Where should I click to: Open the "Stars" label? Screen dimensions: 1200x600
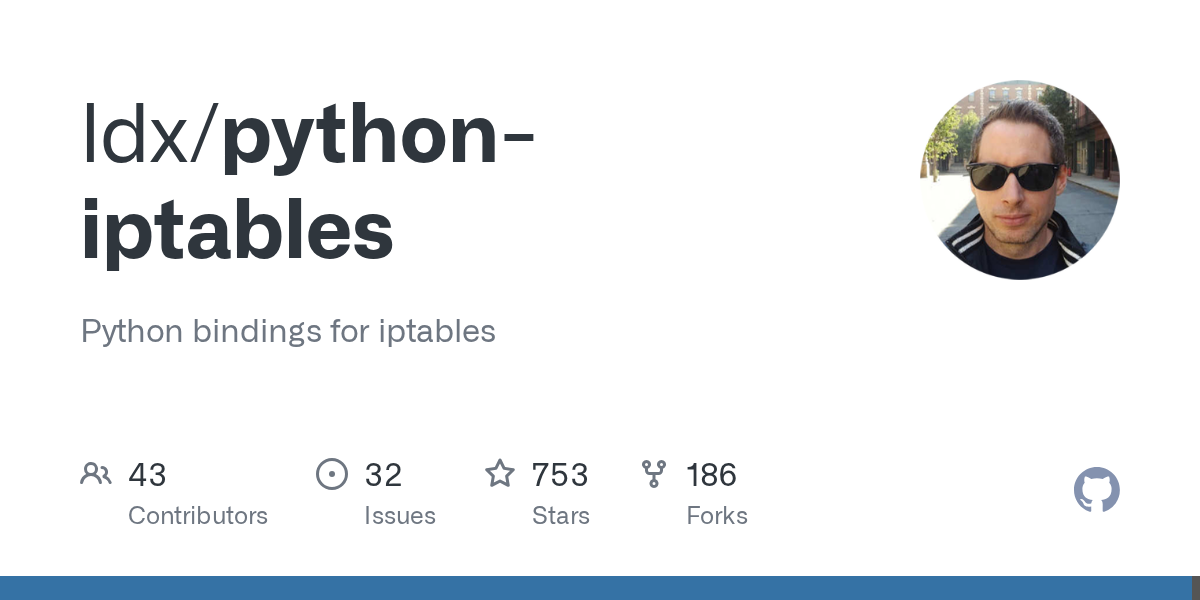(x=561, y=516)
